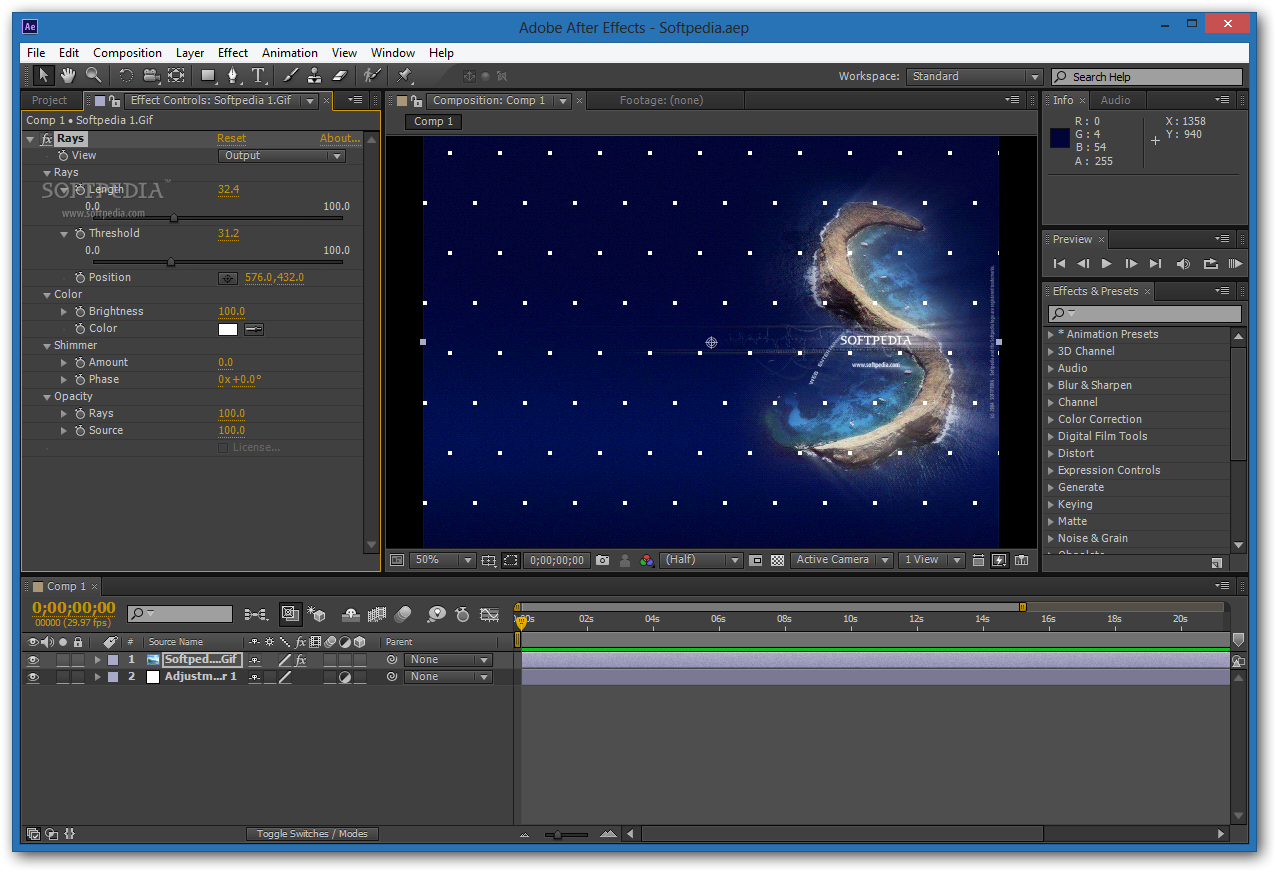Select the Clone Stamp tool

pos(314,75)
